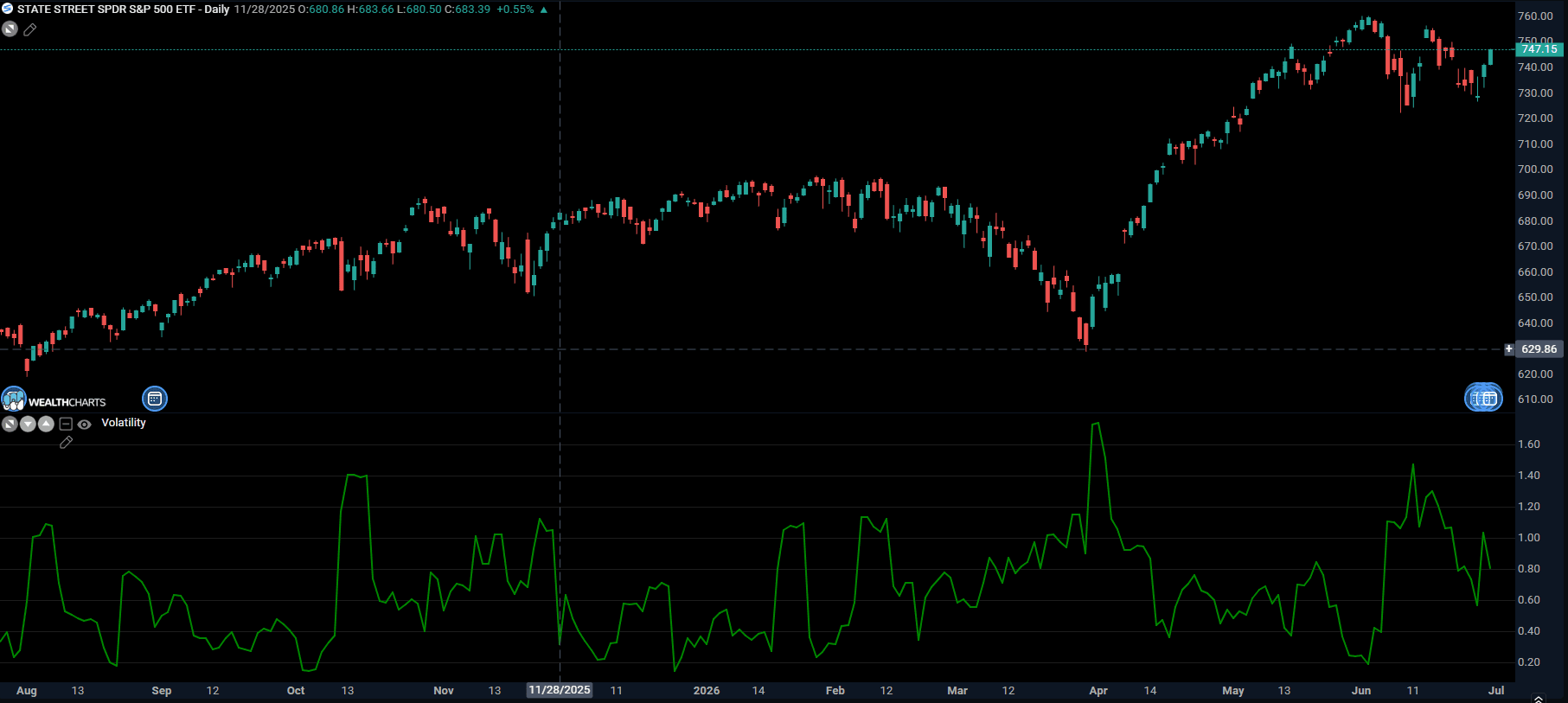Screen dimensions: 1568x703
Task: Click the Feb label on time axis
Action: [x=835, y=691]
